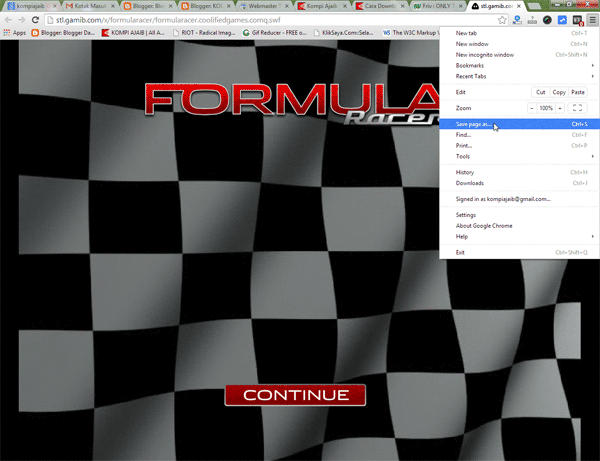Viewport: 600px width, 461px height.
Task: Open KOMPI AJAIB bookmark
Action: click(133, 33)
